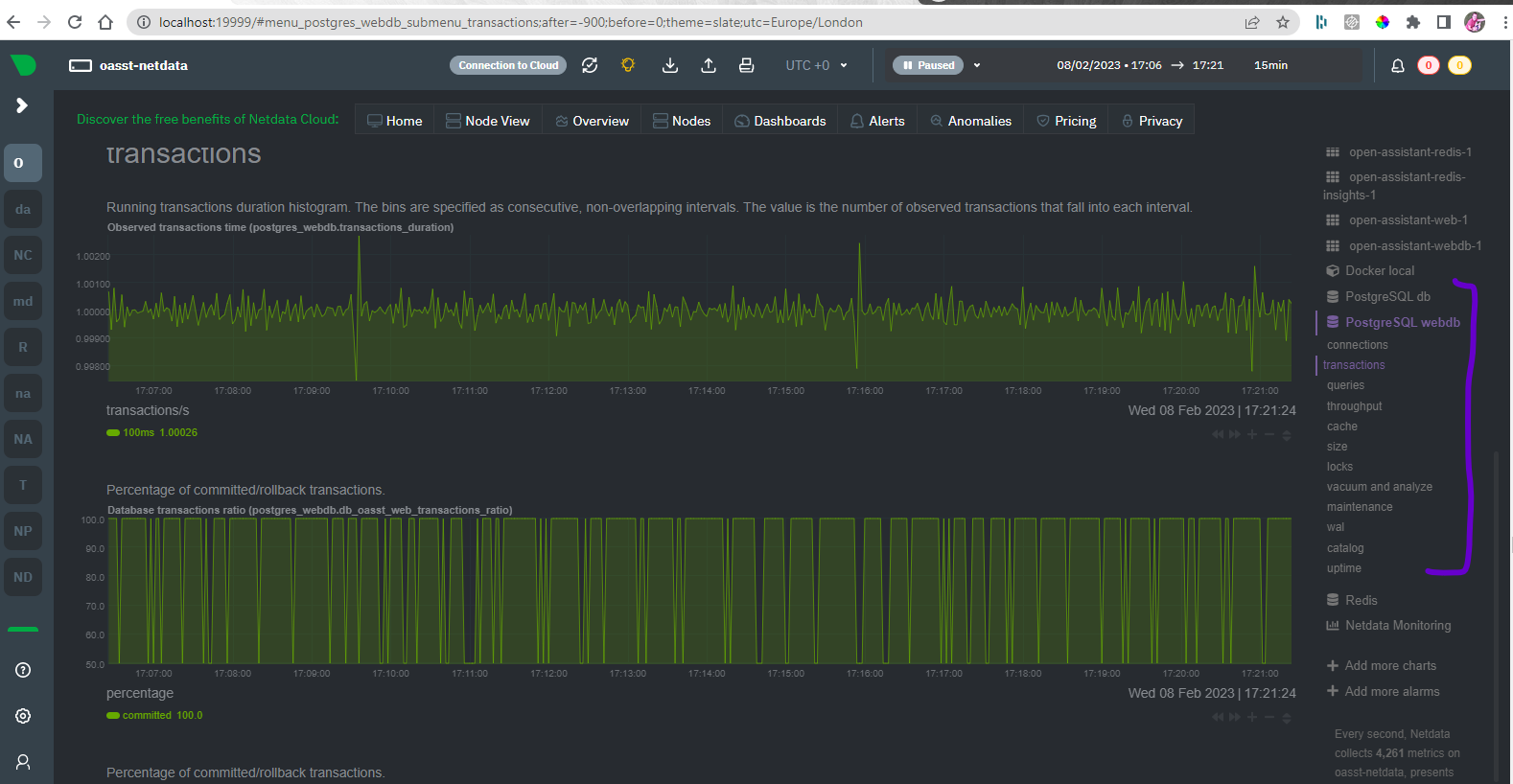
Task: Open the Home tab
Action: (394, 121)
